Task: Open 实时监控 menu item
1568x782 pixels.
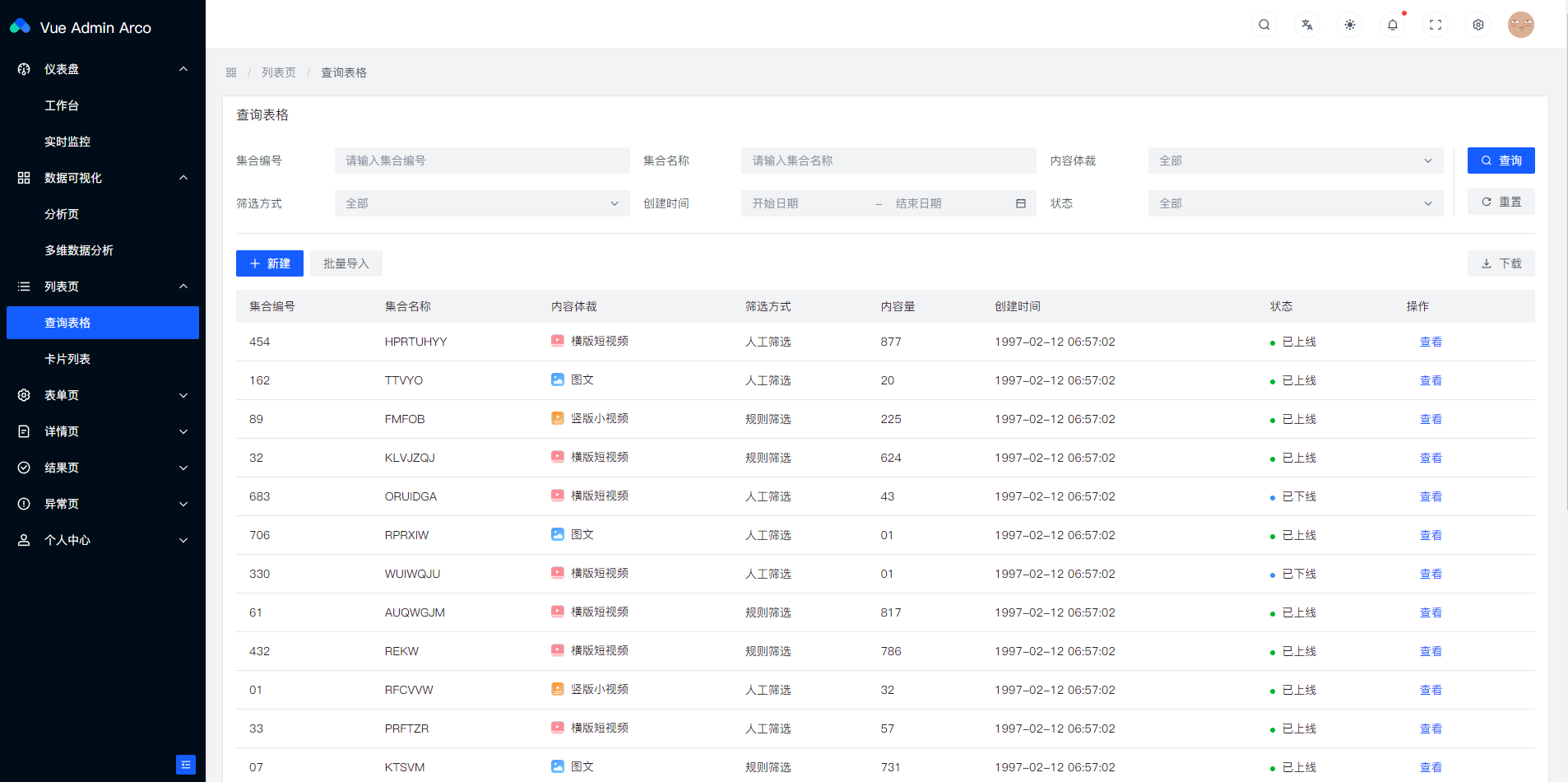Action: click(103, 142)
